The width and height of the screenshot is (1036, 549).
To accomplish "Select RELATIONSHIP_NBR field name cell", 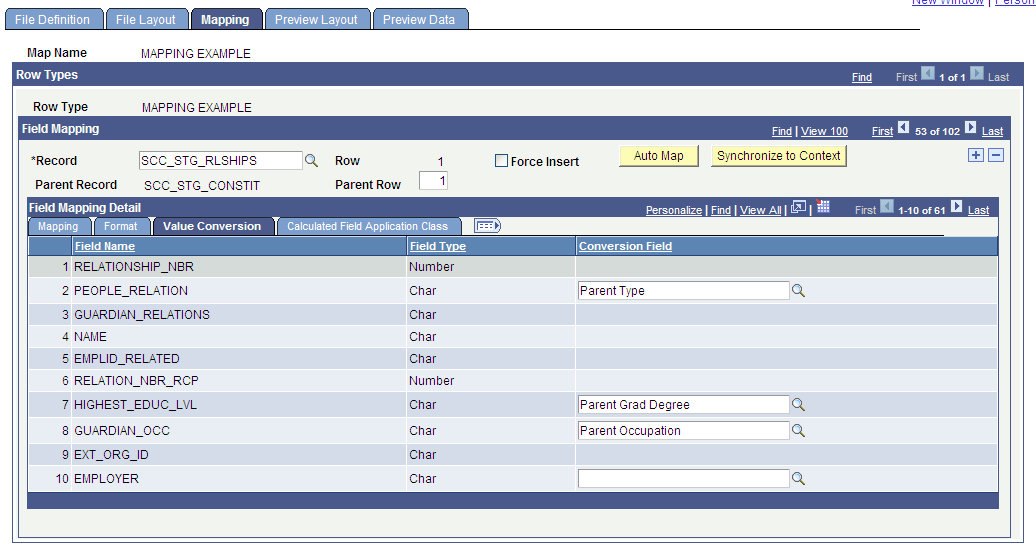I will coord(134,267).
